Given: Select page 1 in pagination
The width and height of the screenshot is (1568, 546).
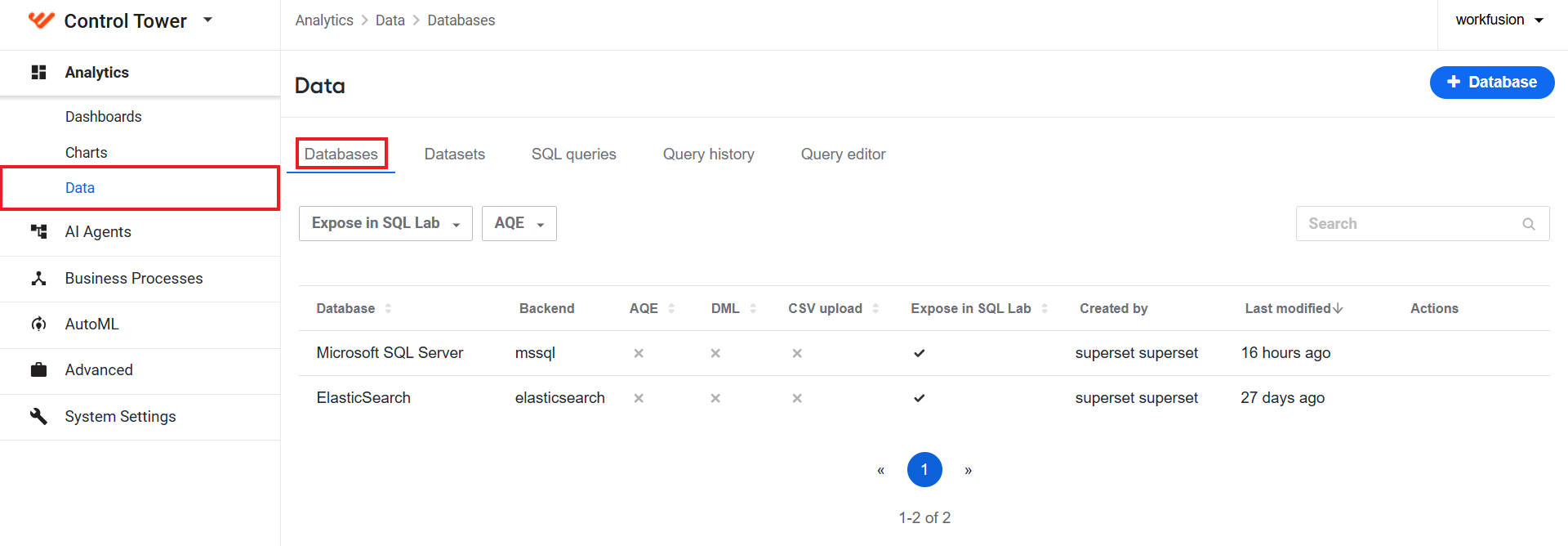Looking at the screenshot, I should point(924,469).
